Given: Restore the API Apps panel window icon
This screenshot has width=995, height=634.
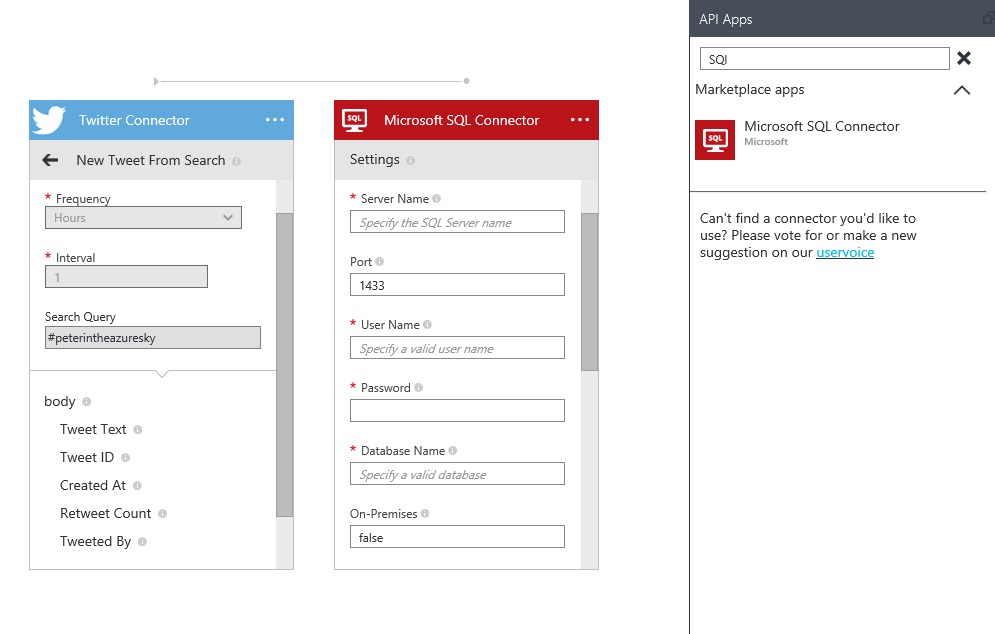Looking at the screenshot, I should pos(988,19).
